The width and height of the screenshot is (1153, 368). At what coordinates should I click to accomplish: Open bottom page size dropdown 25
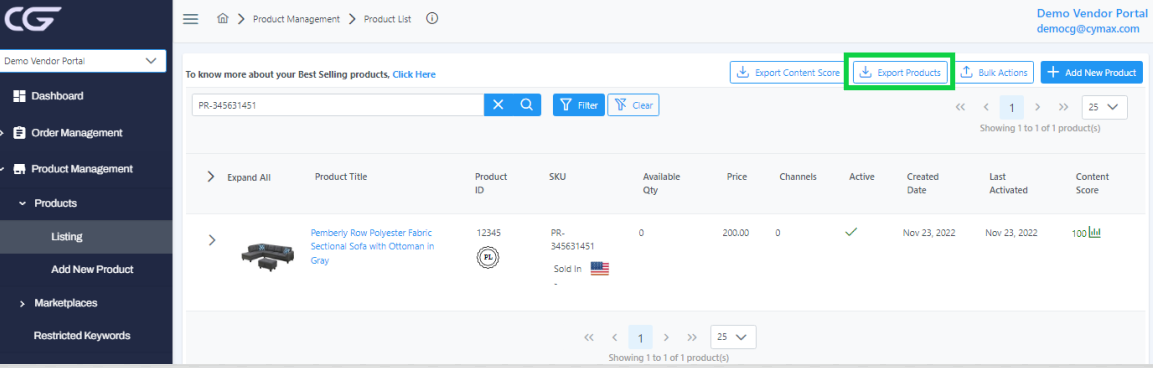(x=733, y=336)
